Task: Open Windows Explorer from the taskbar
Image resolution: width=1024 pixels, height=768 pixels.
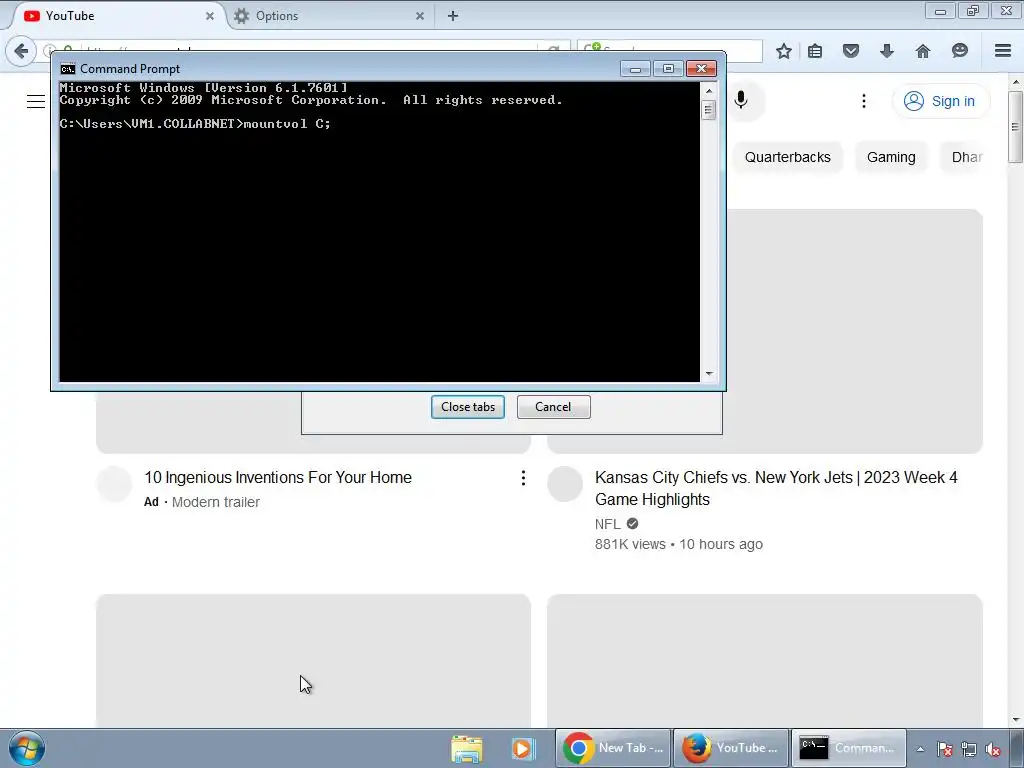Action: click(467, 749)
